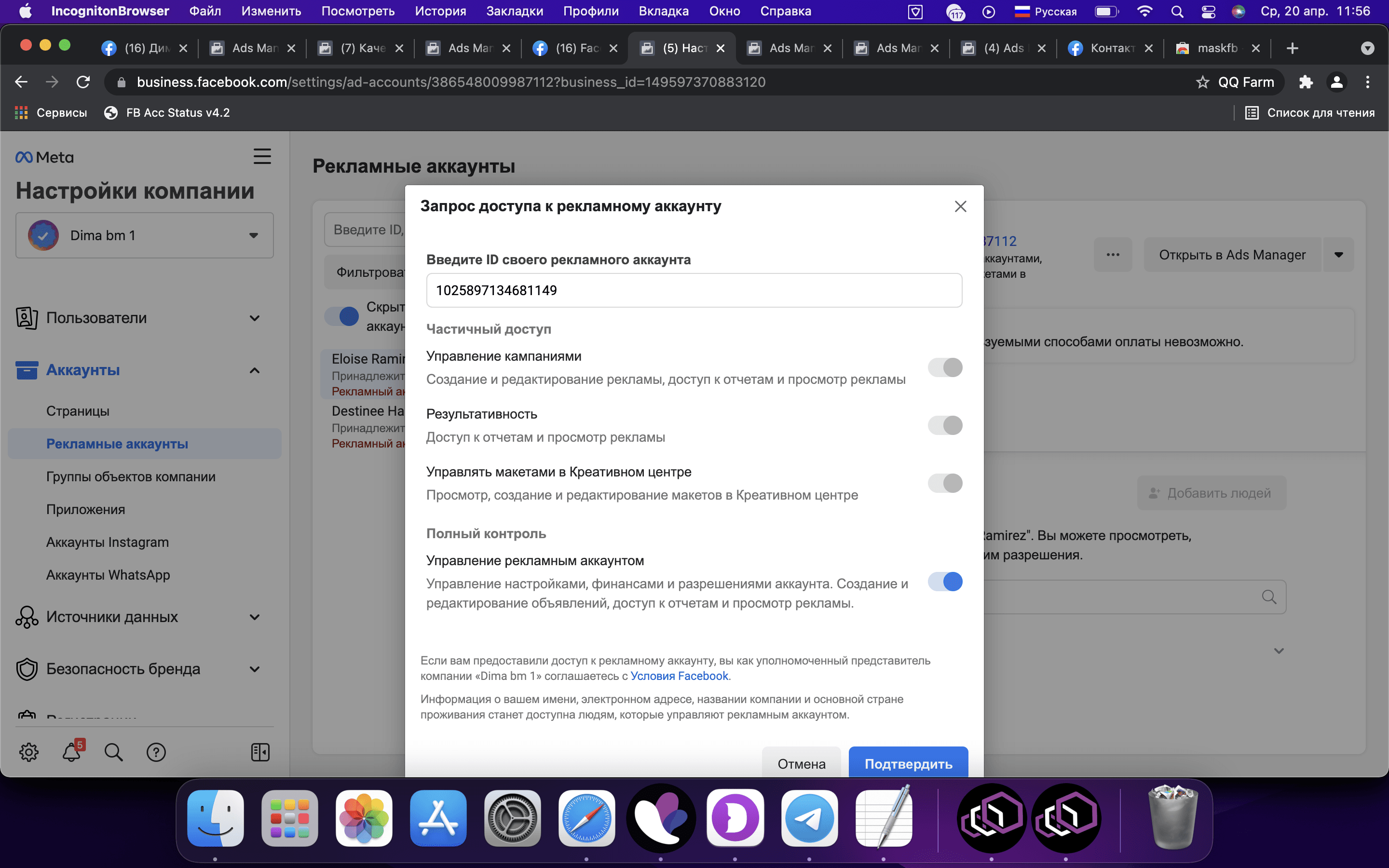Expand the Безопасность бренда section
This screenshot has width=1389, height=868.
click(x=255, y=669)
